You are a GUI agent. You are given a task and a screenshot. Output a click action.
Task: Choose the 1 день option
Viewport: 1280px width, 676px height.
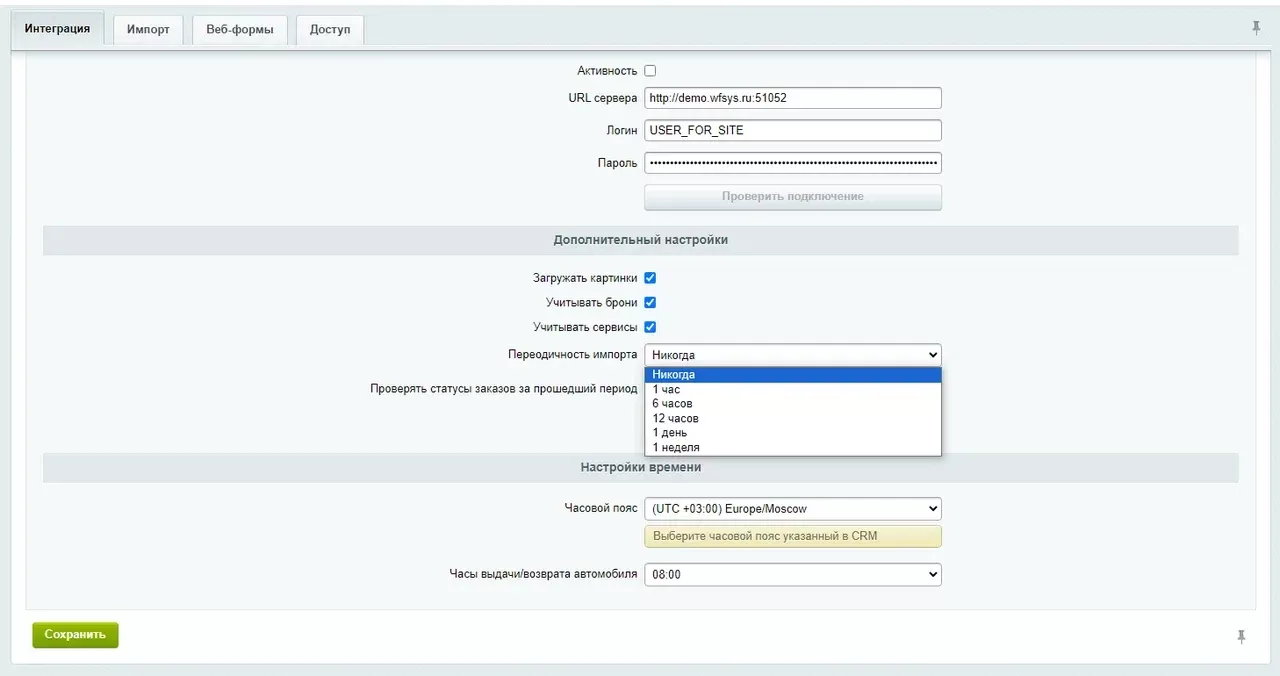coord(793,433)
